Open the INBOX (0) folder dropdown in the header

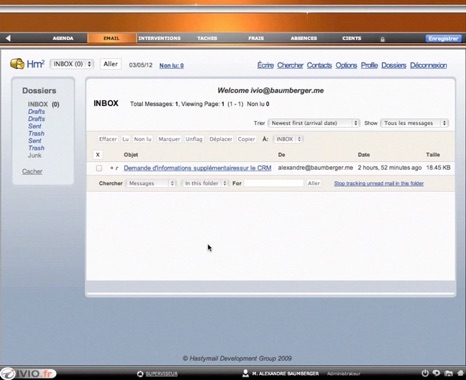(72, 64)
